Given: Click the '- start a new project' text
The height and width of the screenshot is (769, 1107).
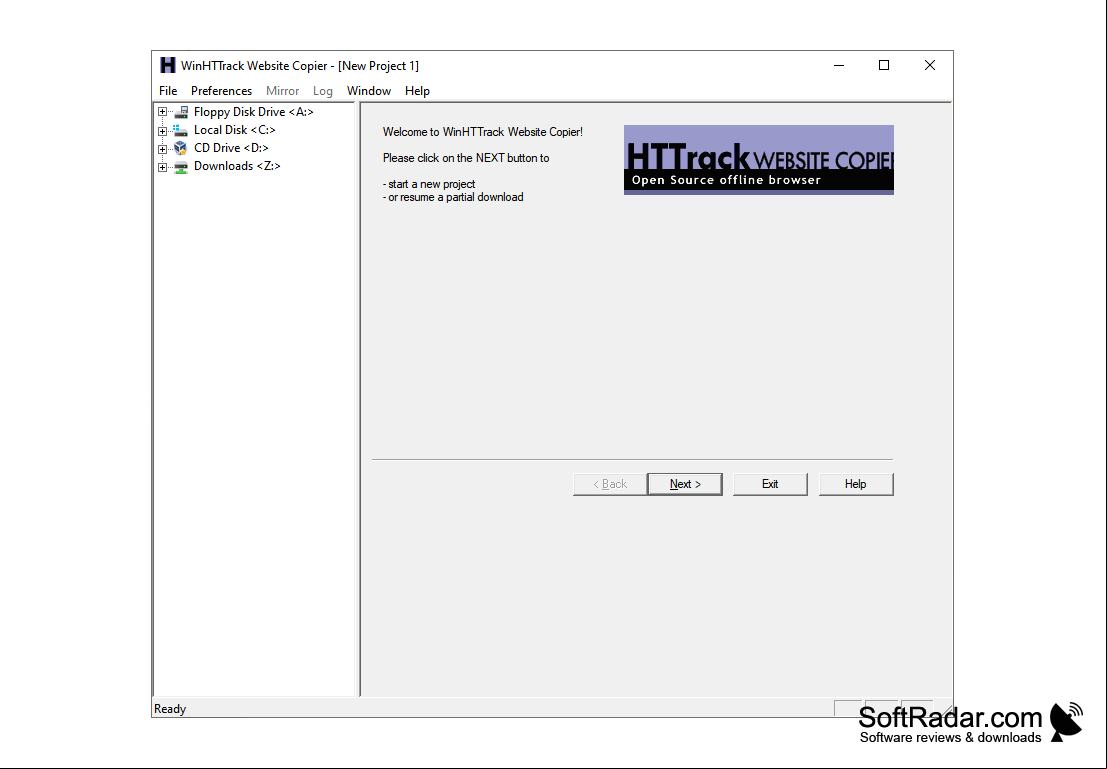Looking at the screenshot, I should pos(429,184).
